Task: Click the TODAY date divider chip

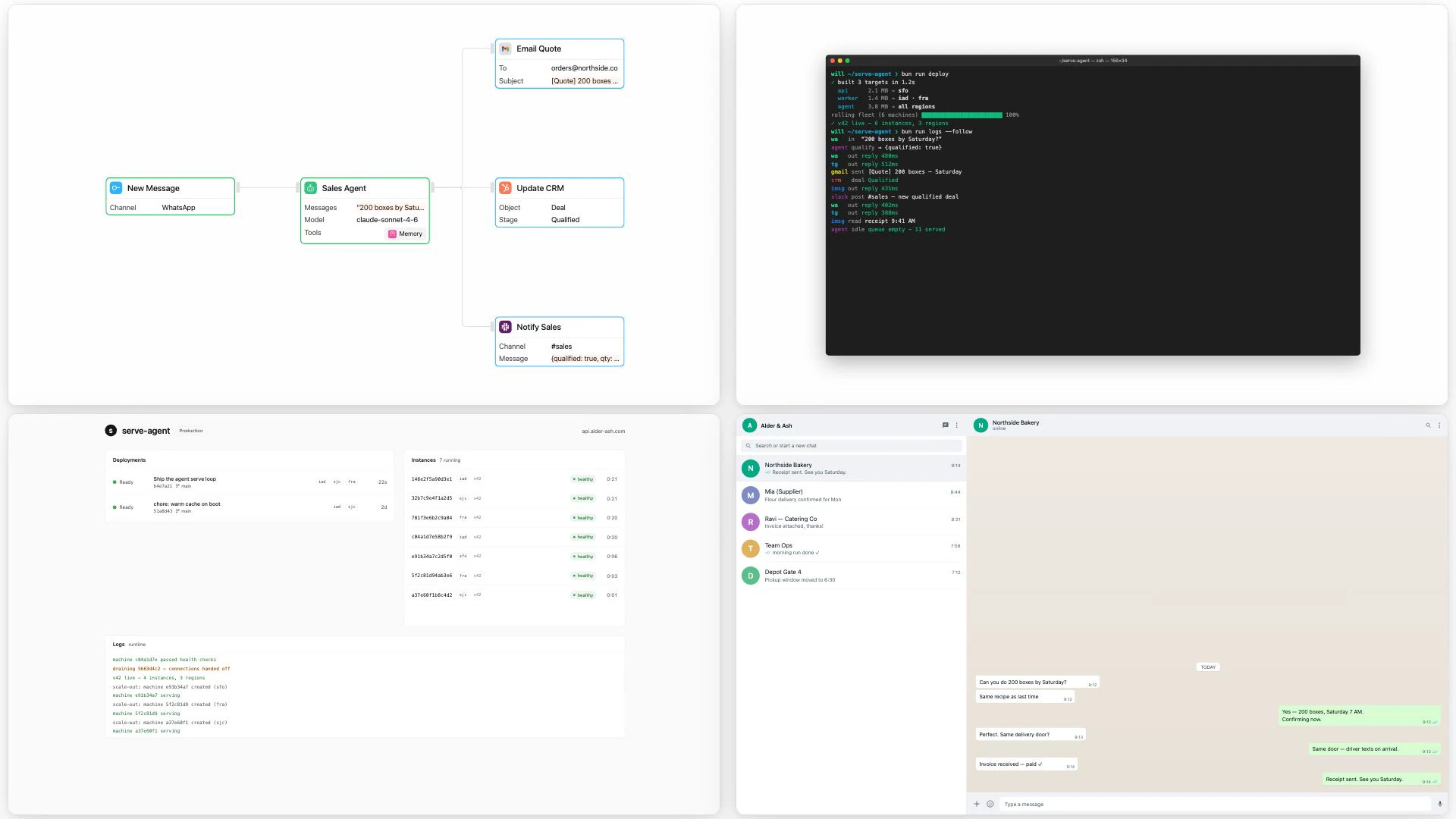Action: [1208, 667]
